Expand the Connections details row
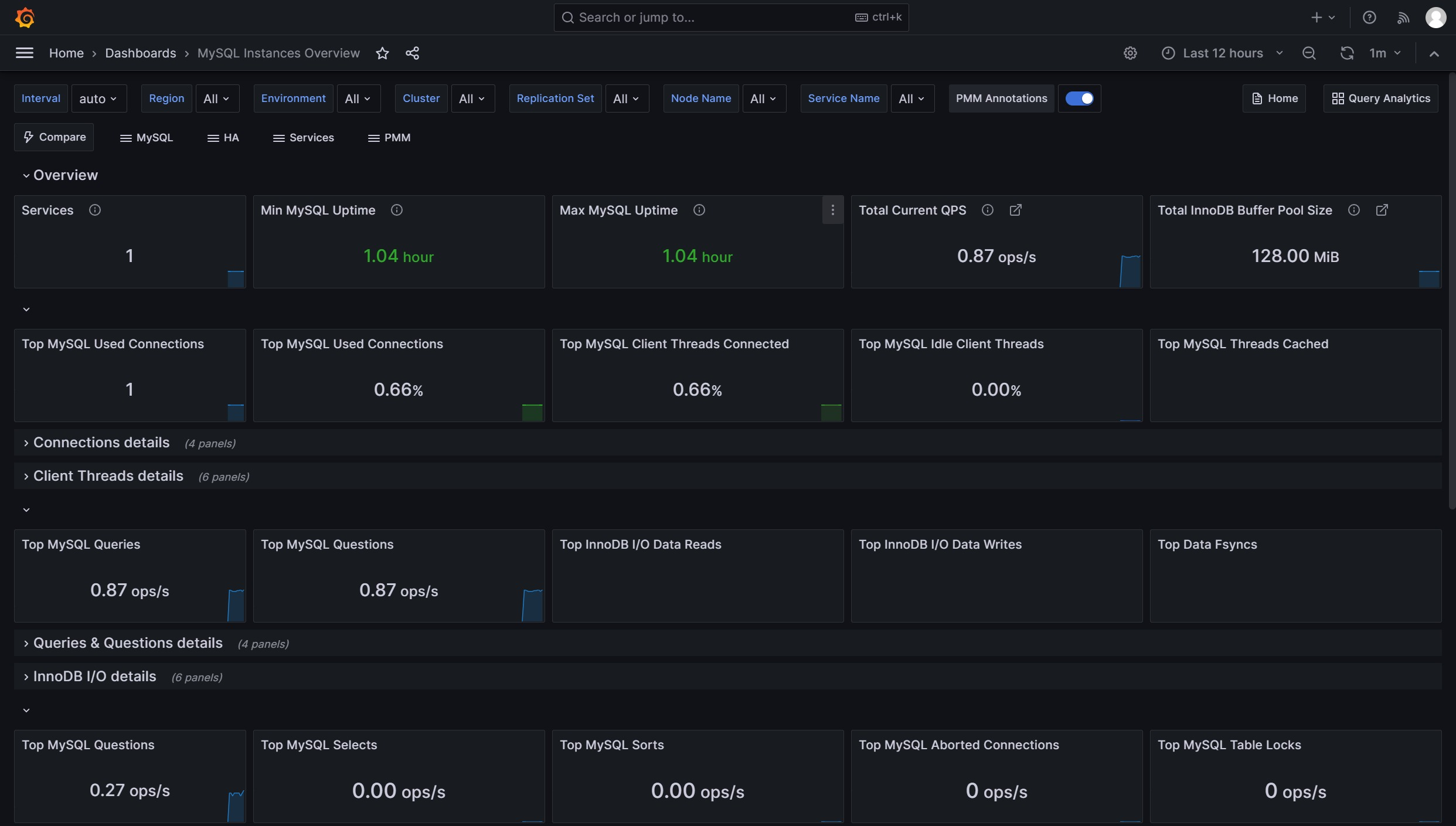Screen dimensions: 1456x826 click(x=101, y=443)
